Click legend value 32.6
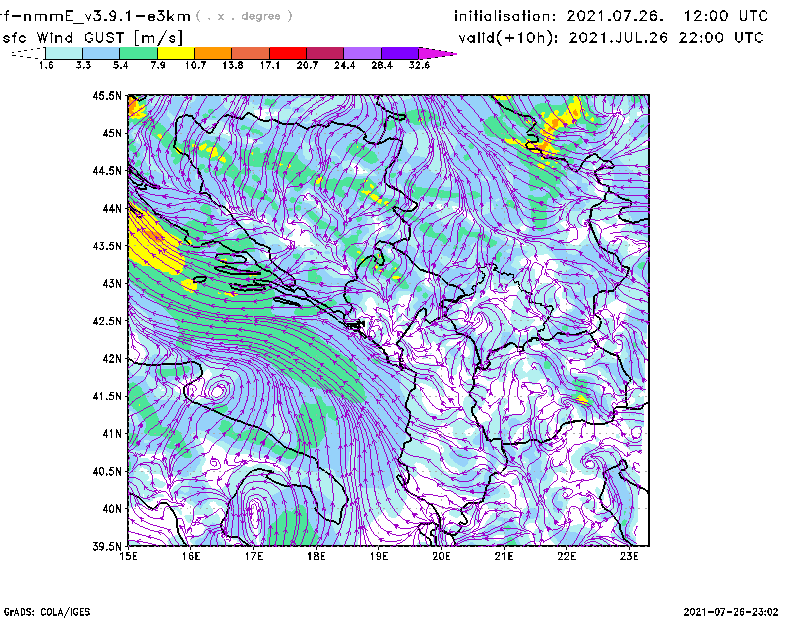 [x=419, y=65]
